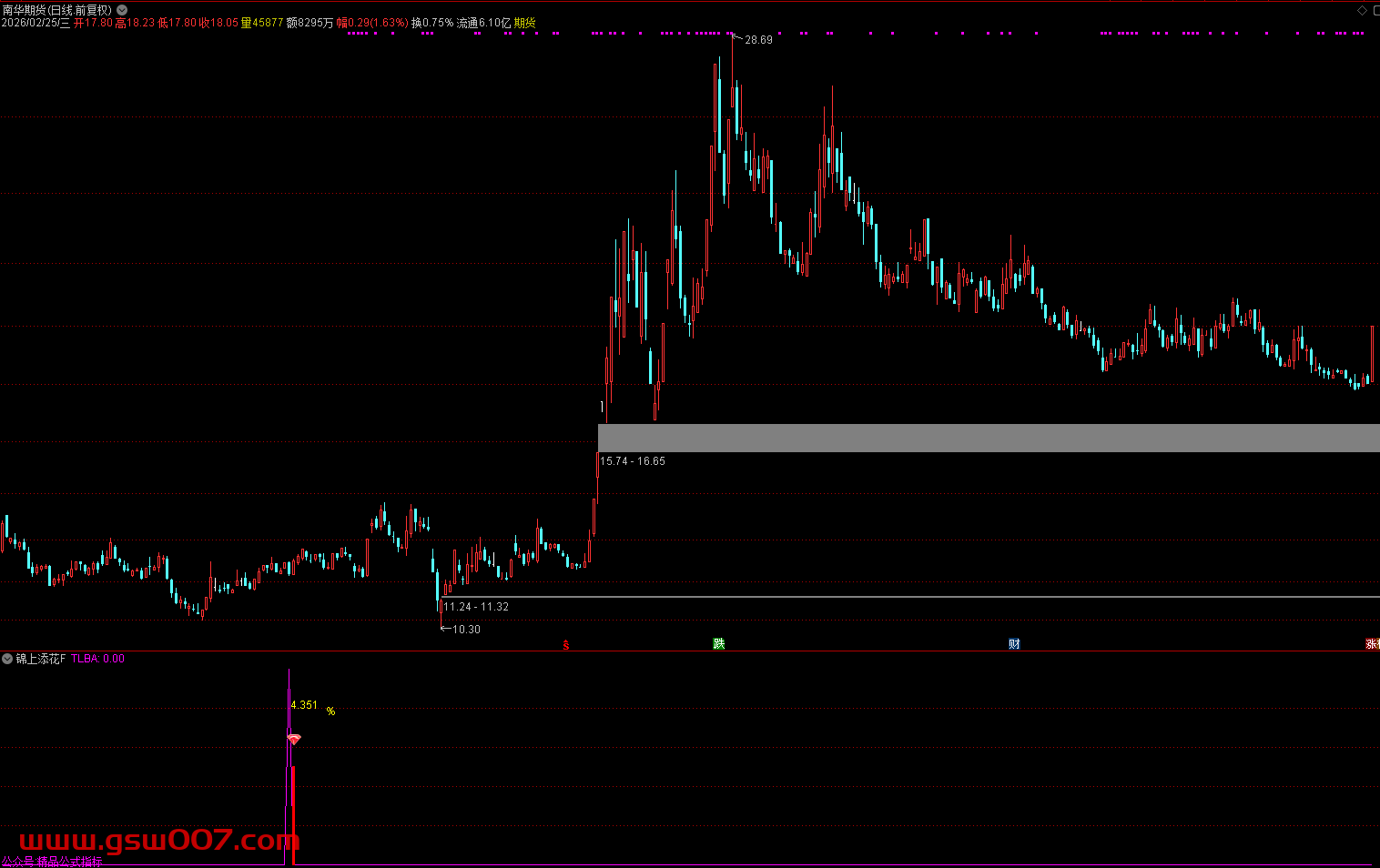This screenshot has height=868, width=1380.
Task: Click the red S marker icon
Action: pyautogui.click(x=566, y=644)
